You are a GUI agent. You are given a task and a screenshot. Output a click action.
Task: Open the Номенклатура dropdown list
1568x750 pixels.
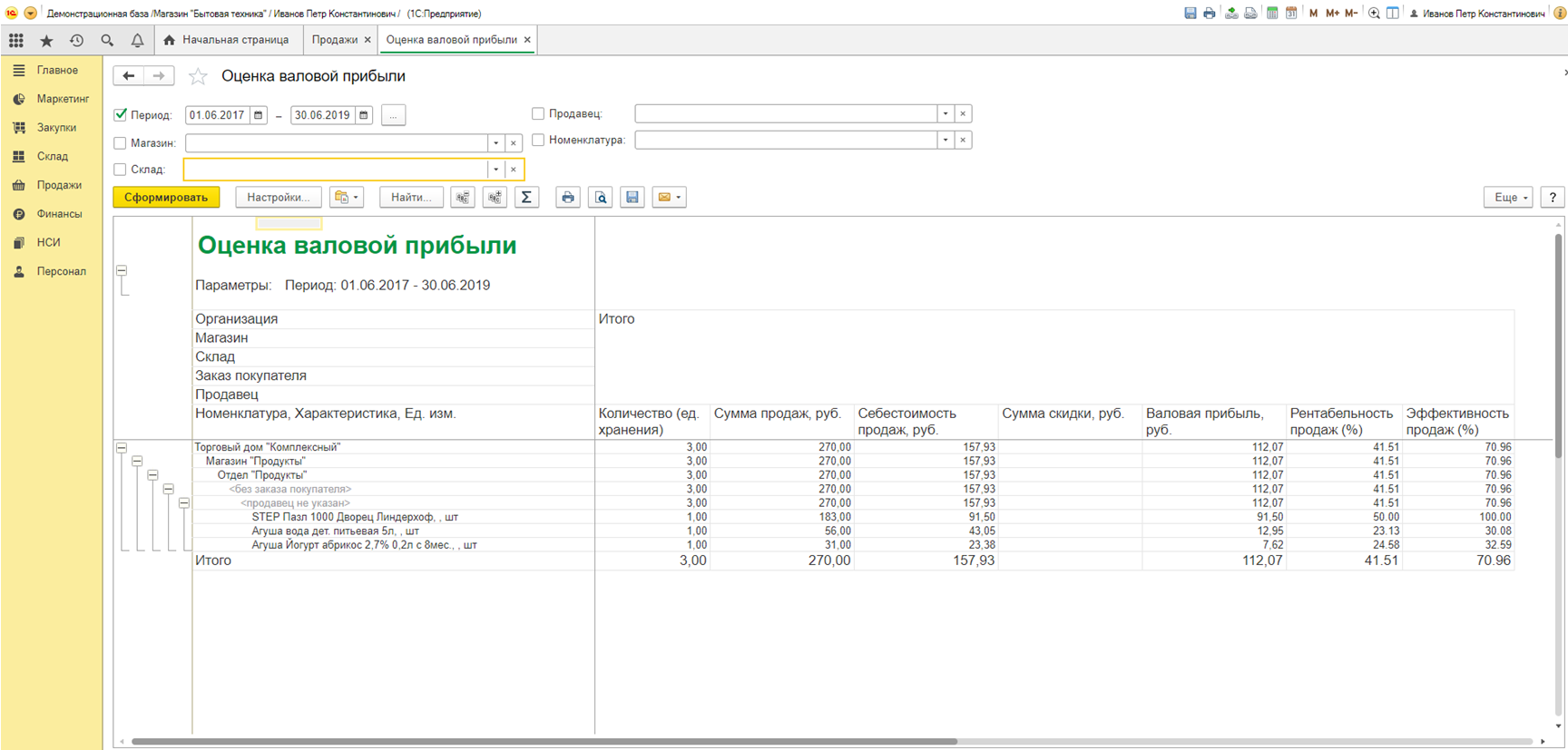[946, 141]
